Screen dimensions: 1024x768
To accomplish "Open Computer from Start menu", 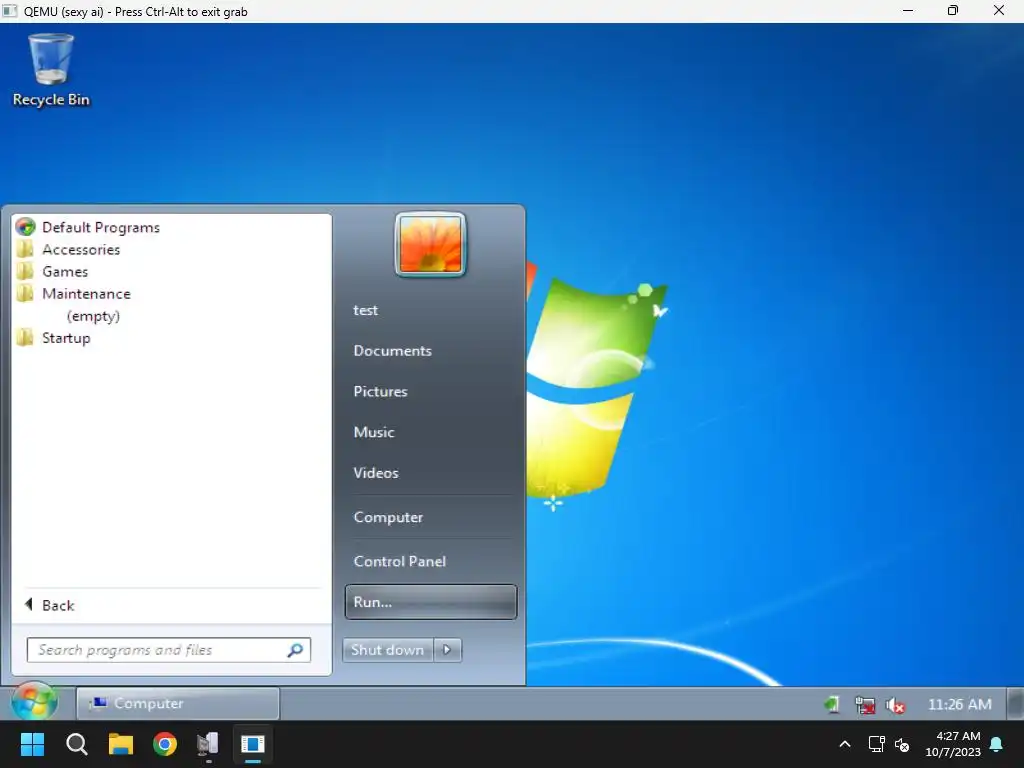I will click(389, 517).
